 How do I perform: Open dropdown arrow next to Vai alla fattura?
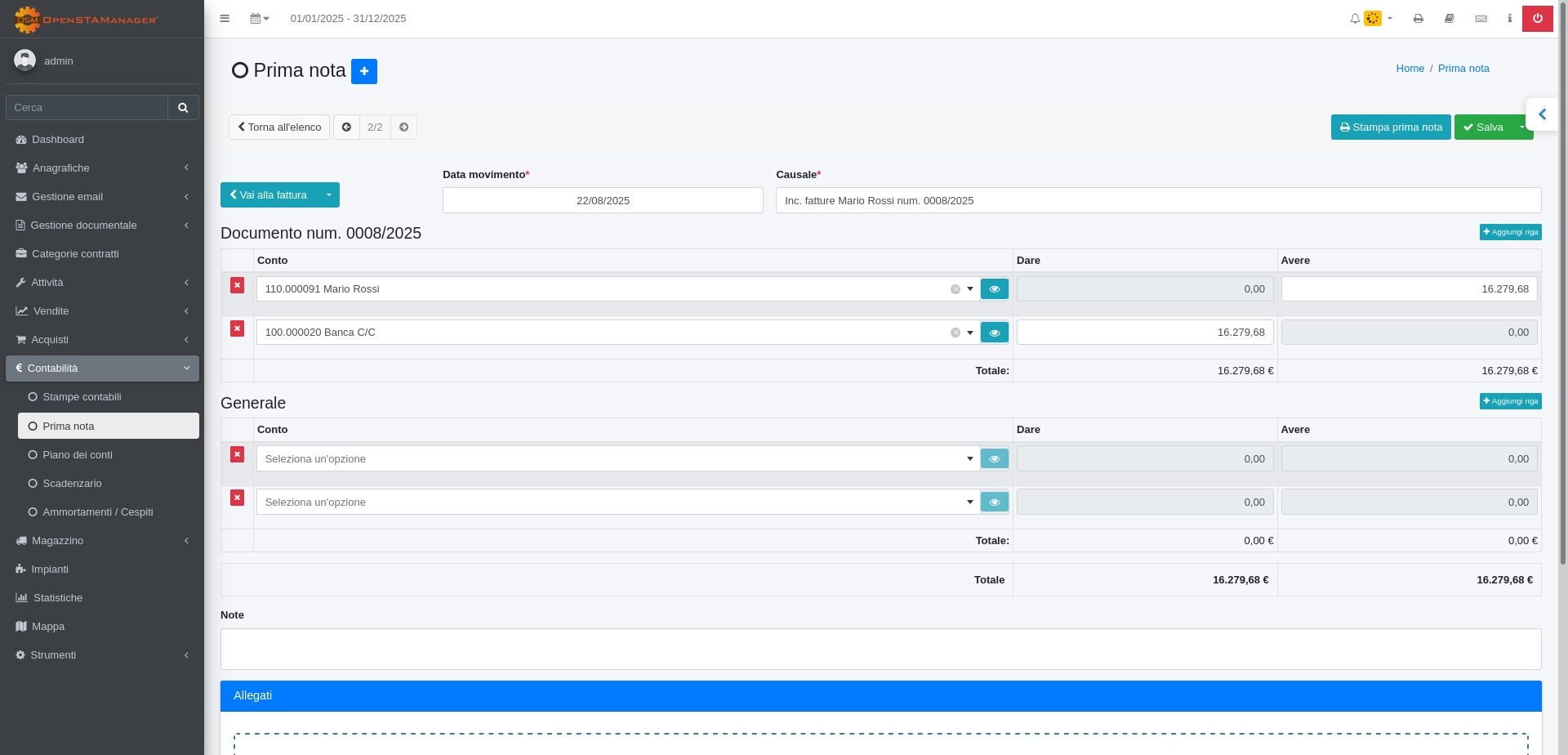(329, 195)
